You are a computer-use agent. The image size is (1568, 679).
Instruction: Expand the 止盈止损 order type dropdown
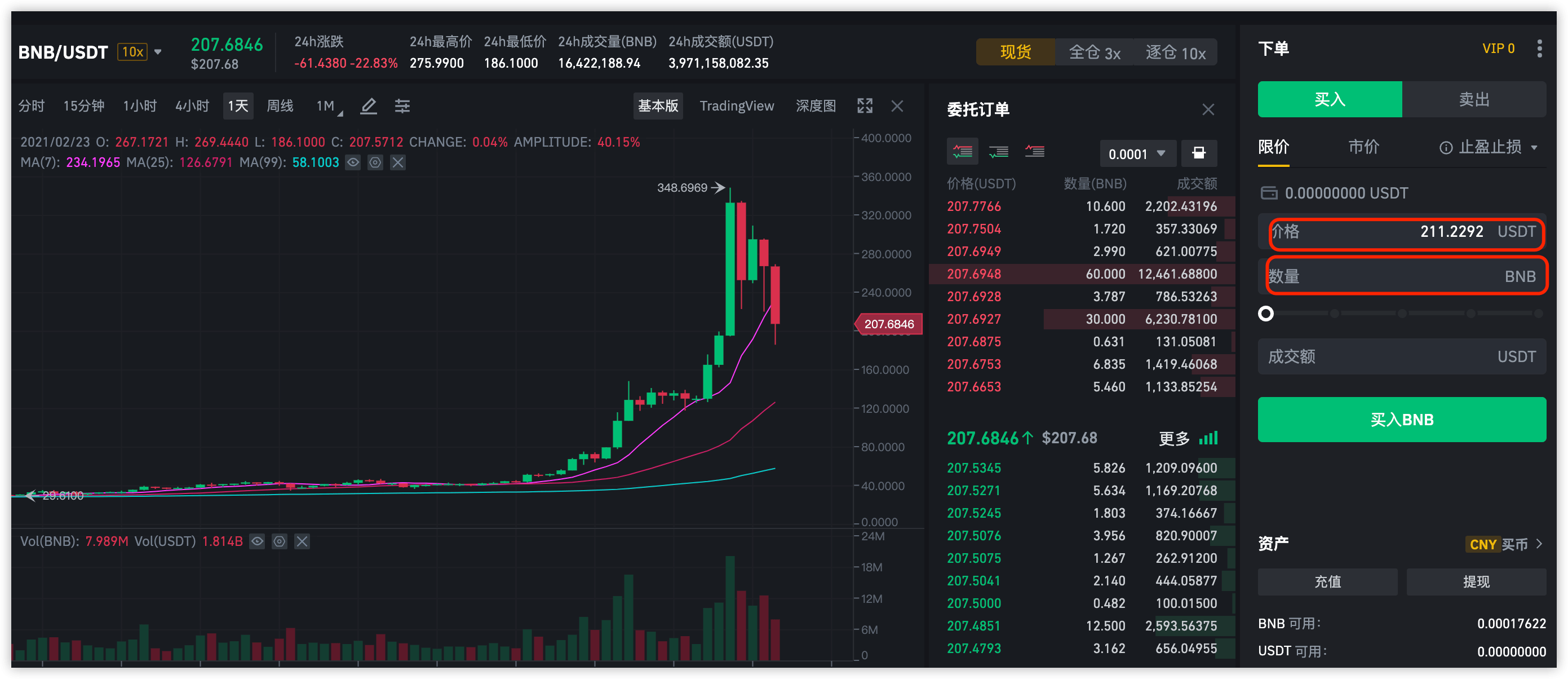tap(1535, 147)
